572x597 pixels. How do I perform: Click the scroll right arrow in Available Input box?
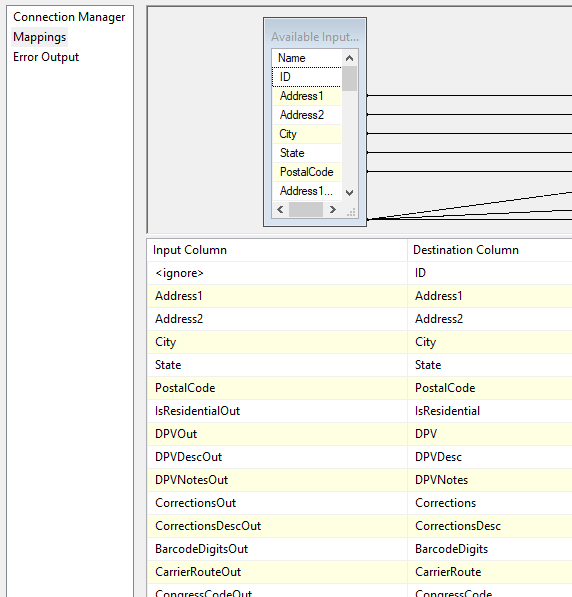point(332,209)
